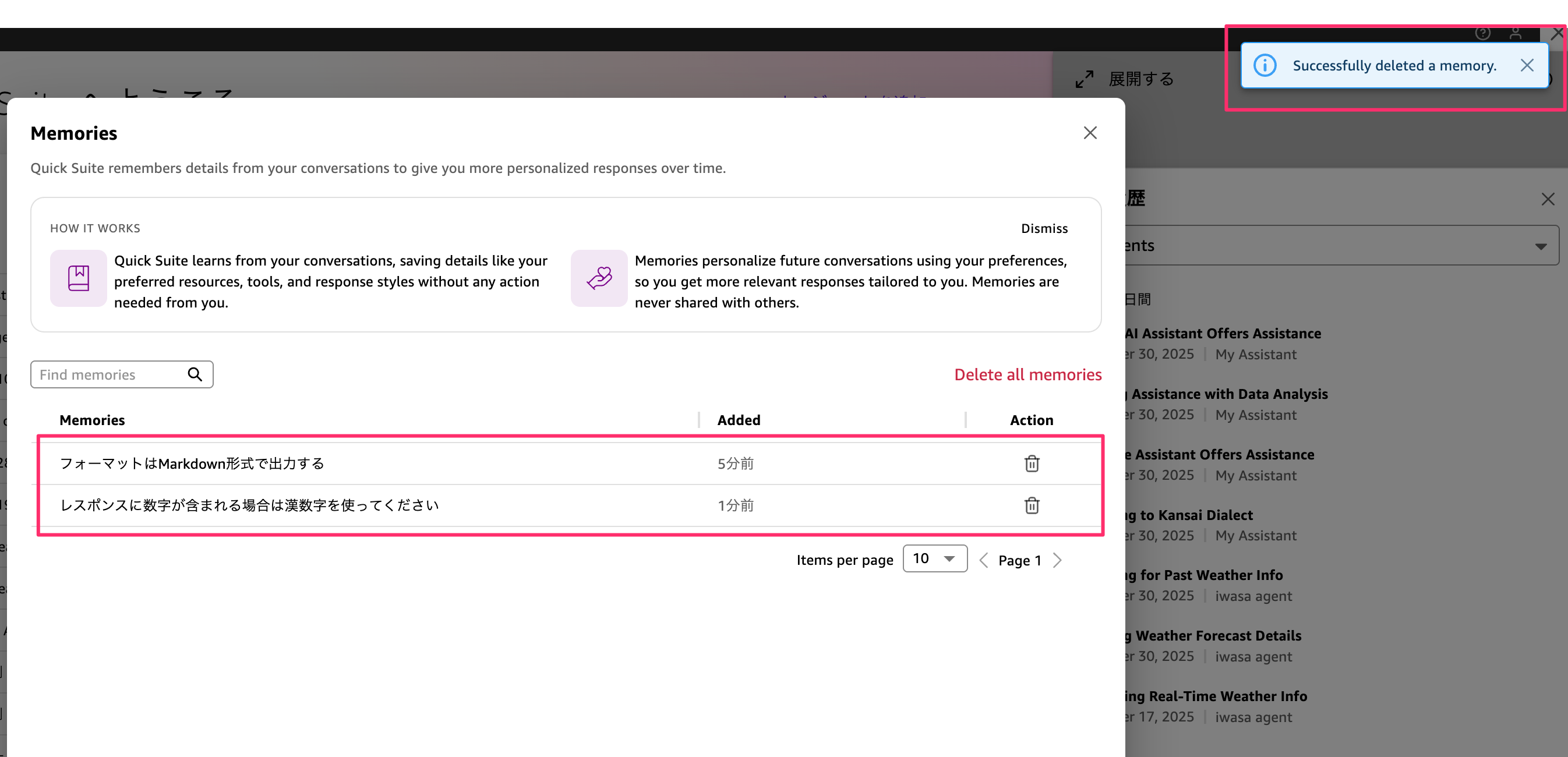
Task: Delete the Markdown format memory
Action: (1031, 464)
